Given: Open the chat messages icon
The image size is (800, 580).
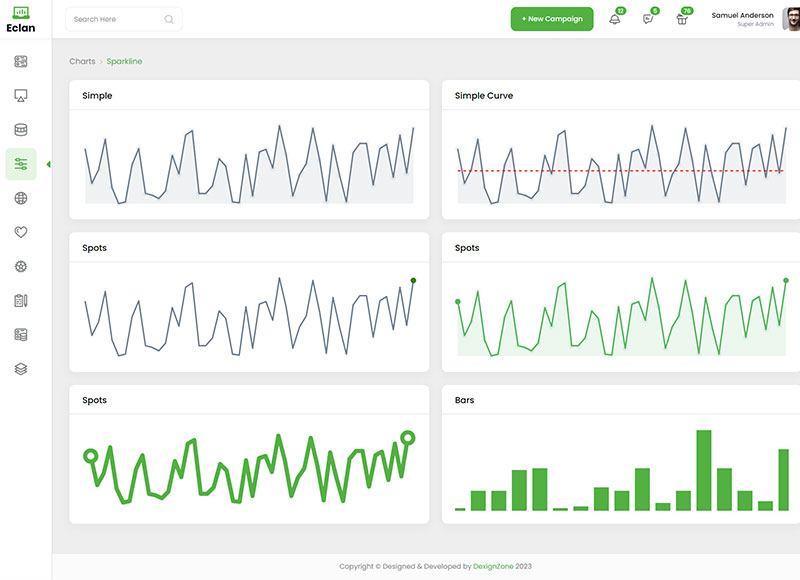Looking at the screenshot, I should click(648, 19).
